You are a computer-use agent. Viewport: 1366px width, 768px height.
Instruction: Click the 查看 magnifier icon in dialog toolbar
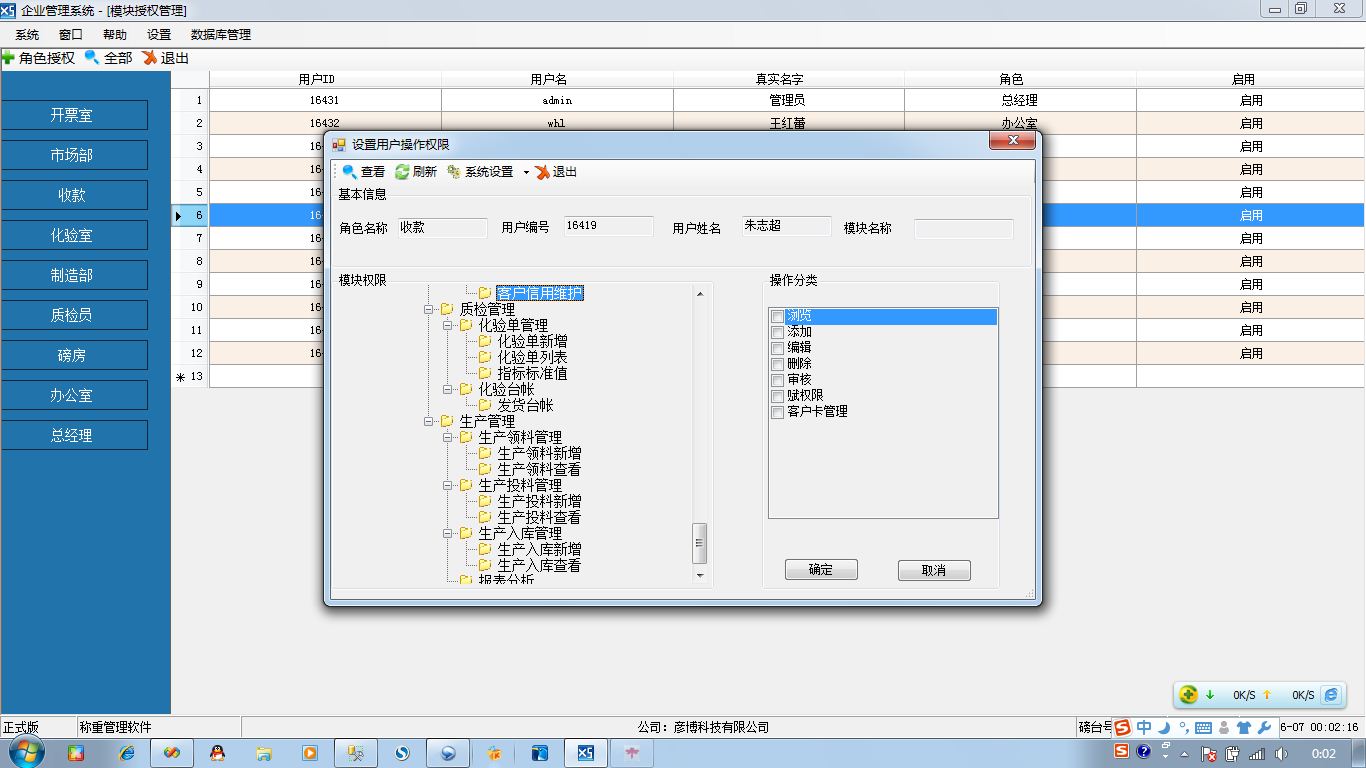coord(349,172)
